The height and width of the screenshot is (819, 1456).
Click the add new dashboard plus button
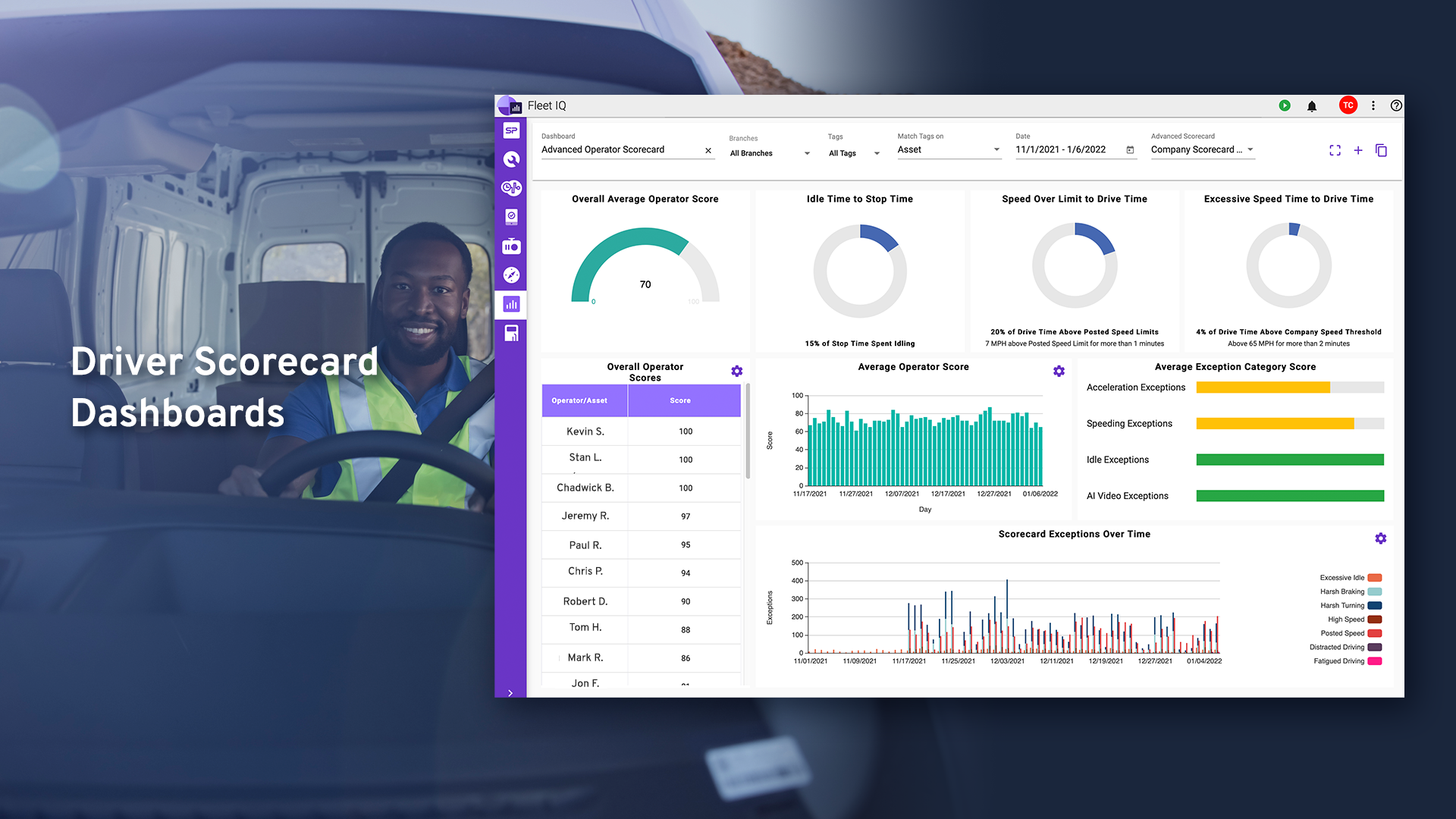pyautogui.click(x=1358, y=149)
